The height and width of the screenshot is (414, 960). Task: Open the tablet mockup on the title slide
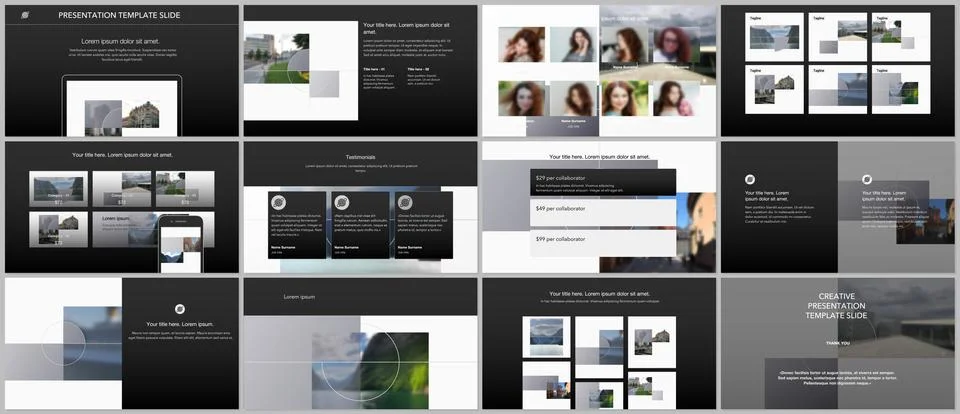(x=122, y=105)
